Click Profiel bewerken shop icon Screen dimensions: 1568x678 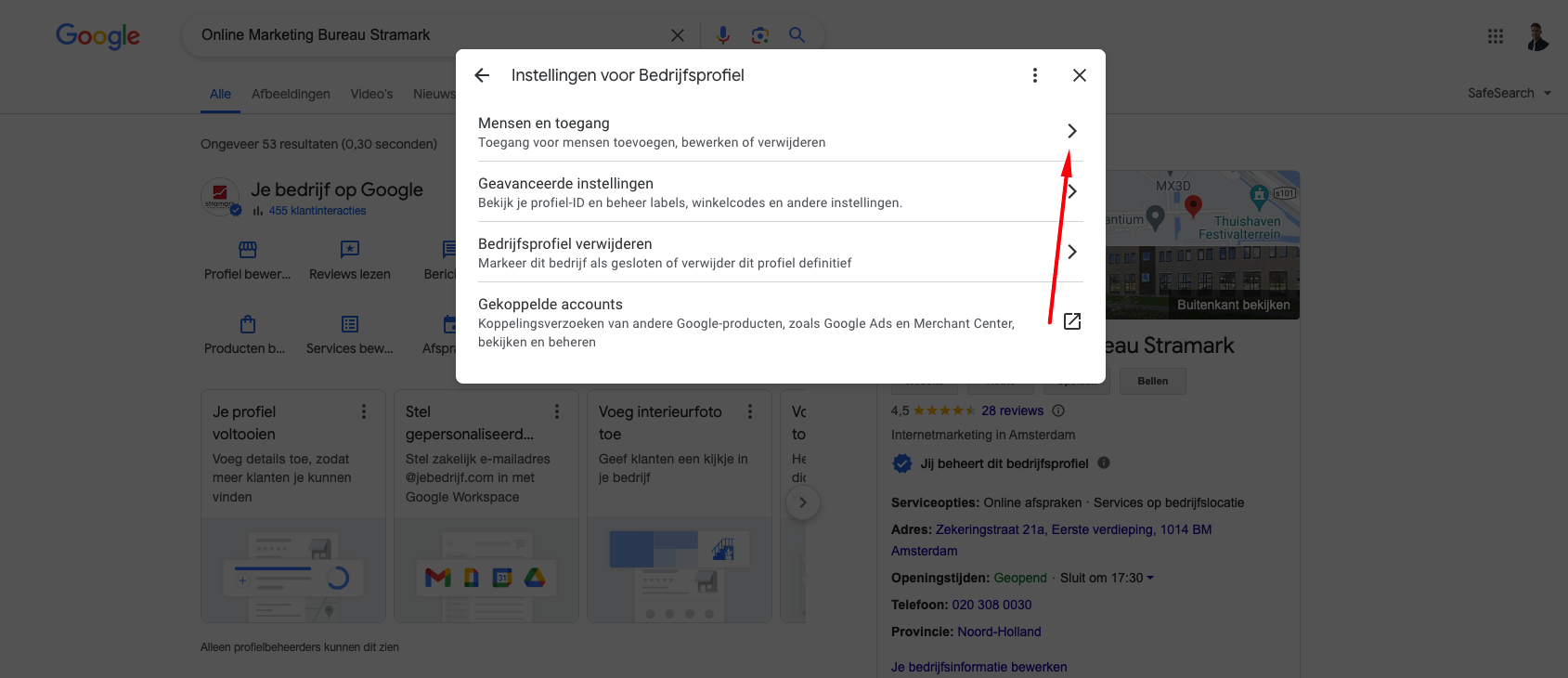click(x=248, y=250)
